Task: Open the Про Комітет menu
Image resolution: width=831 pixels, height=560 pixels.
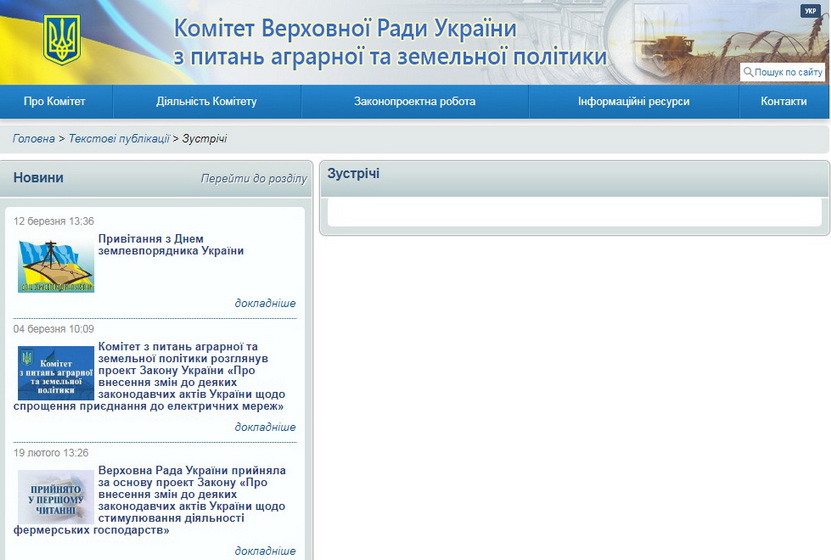Action: point(54,101)
